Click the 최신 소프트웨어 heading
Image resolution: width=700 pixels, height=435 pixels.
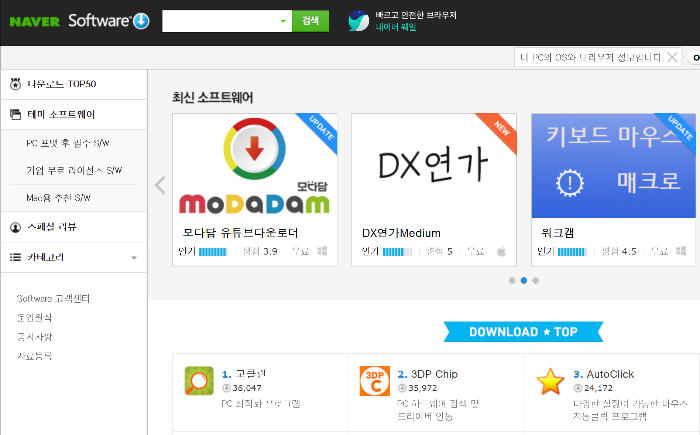pos(212,97)
